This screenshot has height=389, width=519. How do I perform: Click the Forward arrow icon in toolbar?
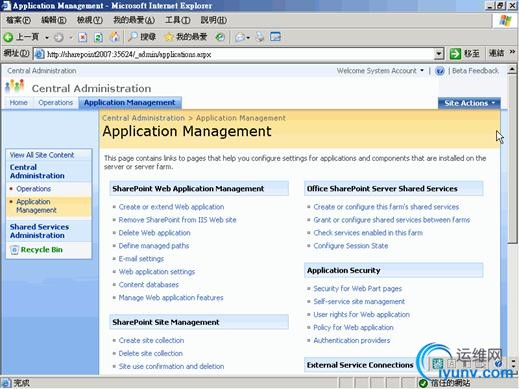point(59,37)
